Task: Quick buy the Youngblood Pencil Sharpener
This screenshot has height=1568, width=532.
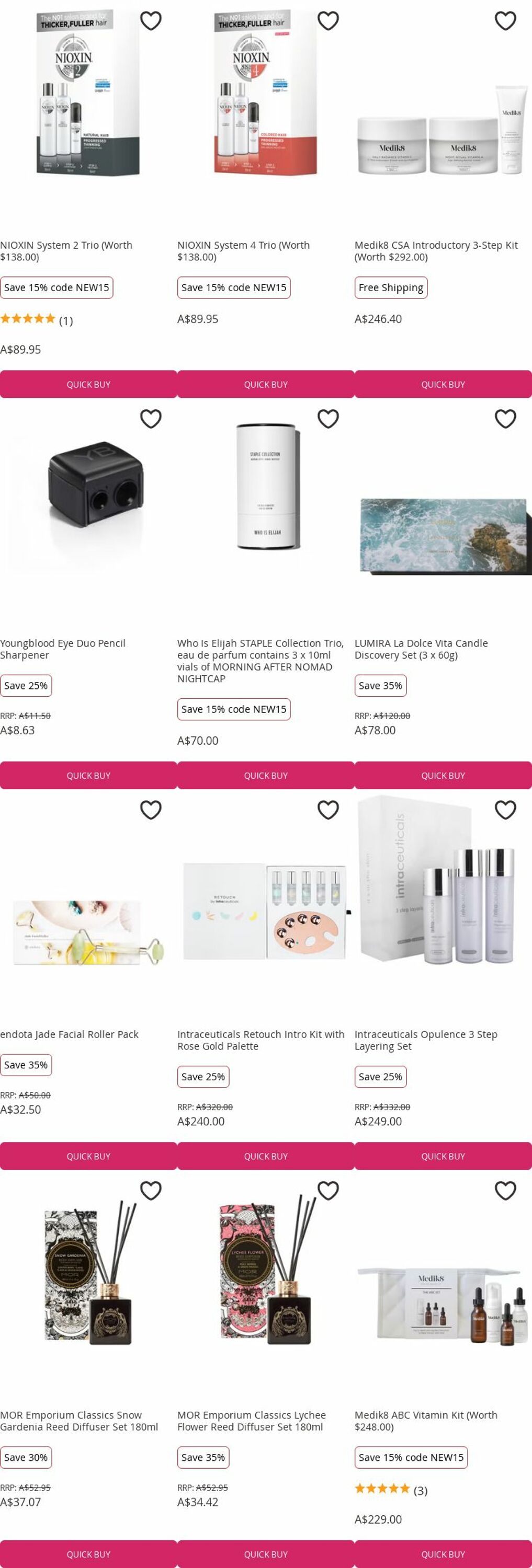Action: pyautogui.click(x=88, y=776)
